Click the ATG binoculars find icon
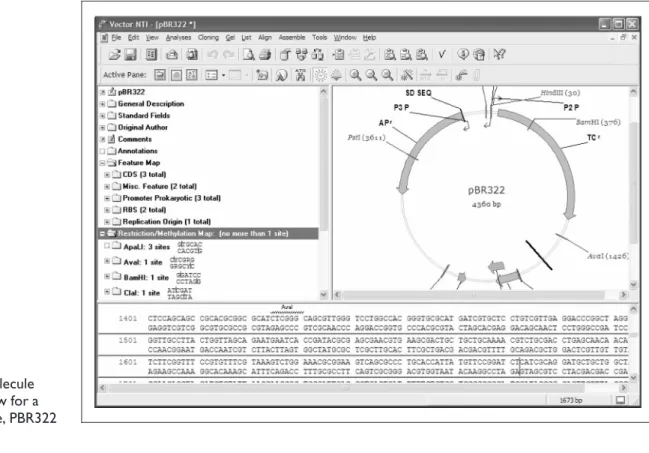Screen dimensions: 649x453 coord(300,75)
